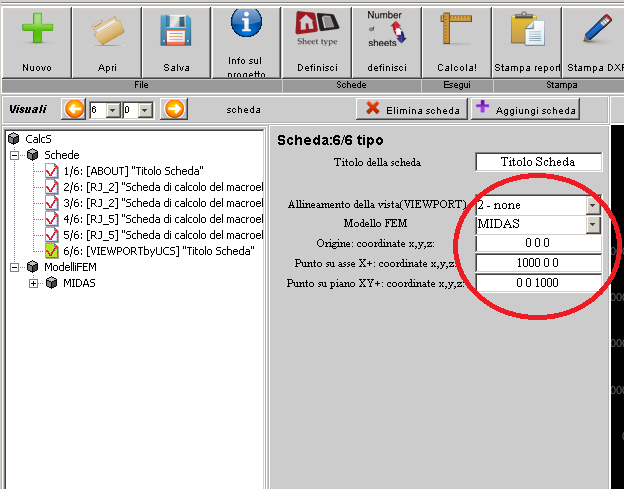Image resolution: width=624 pixels, height=489 pixels.
Task: Click the "Modello FEM" label text
Action: (375, 223)
